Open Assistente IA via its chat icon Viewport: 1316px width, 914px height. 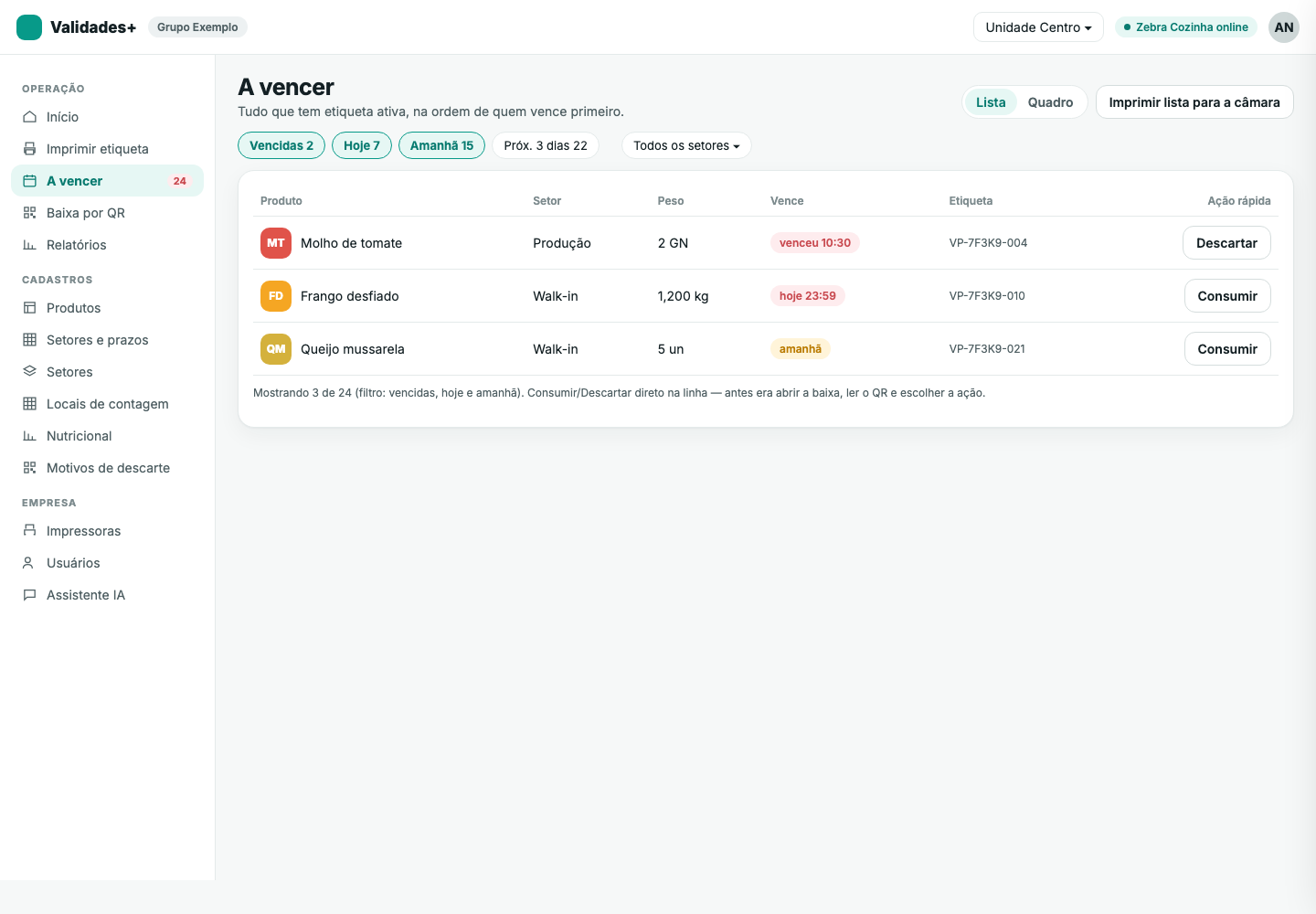coord(29,595)
